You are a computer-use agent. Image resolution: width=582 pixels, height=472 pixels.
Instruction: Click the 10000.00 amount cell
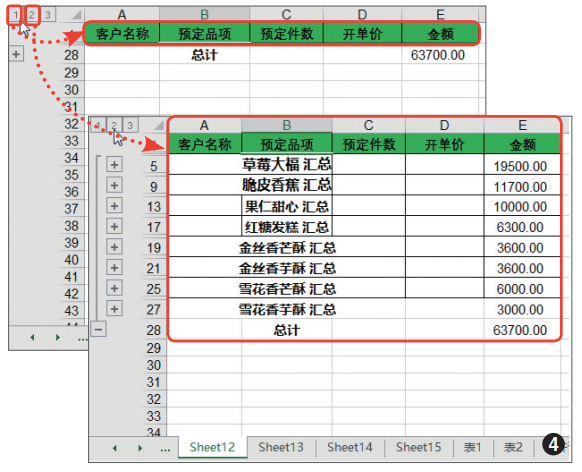[522, 206]
